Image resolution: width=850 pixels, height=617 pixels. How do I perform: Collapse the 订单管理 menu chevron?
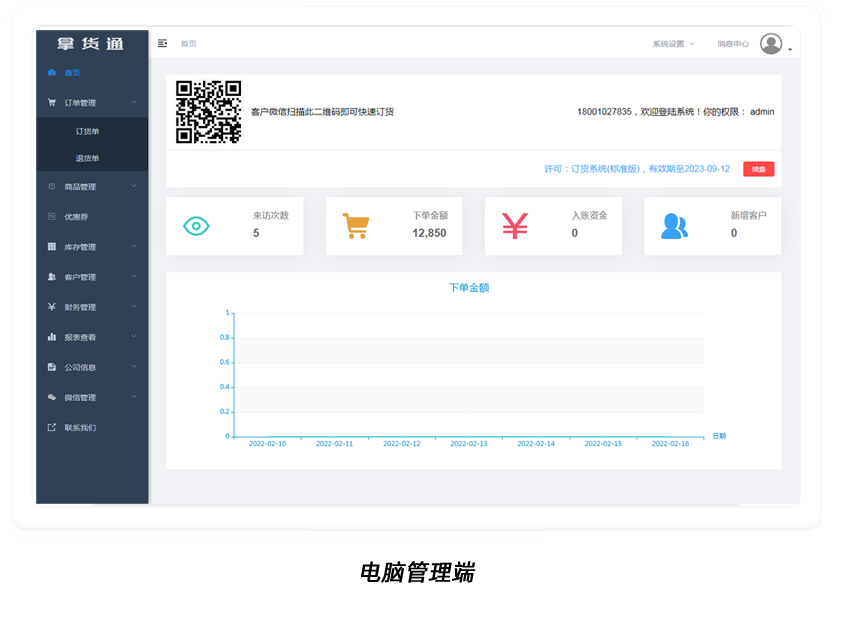(134, 102)
